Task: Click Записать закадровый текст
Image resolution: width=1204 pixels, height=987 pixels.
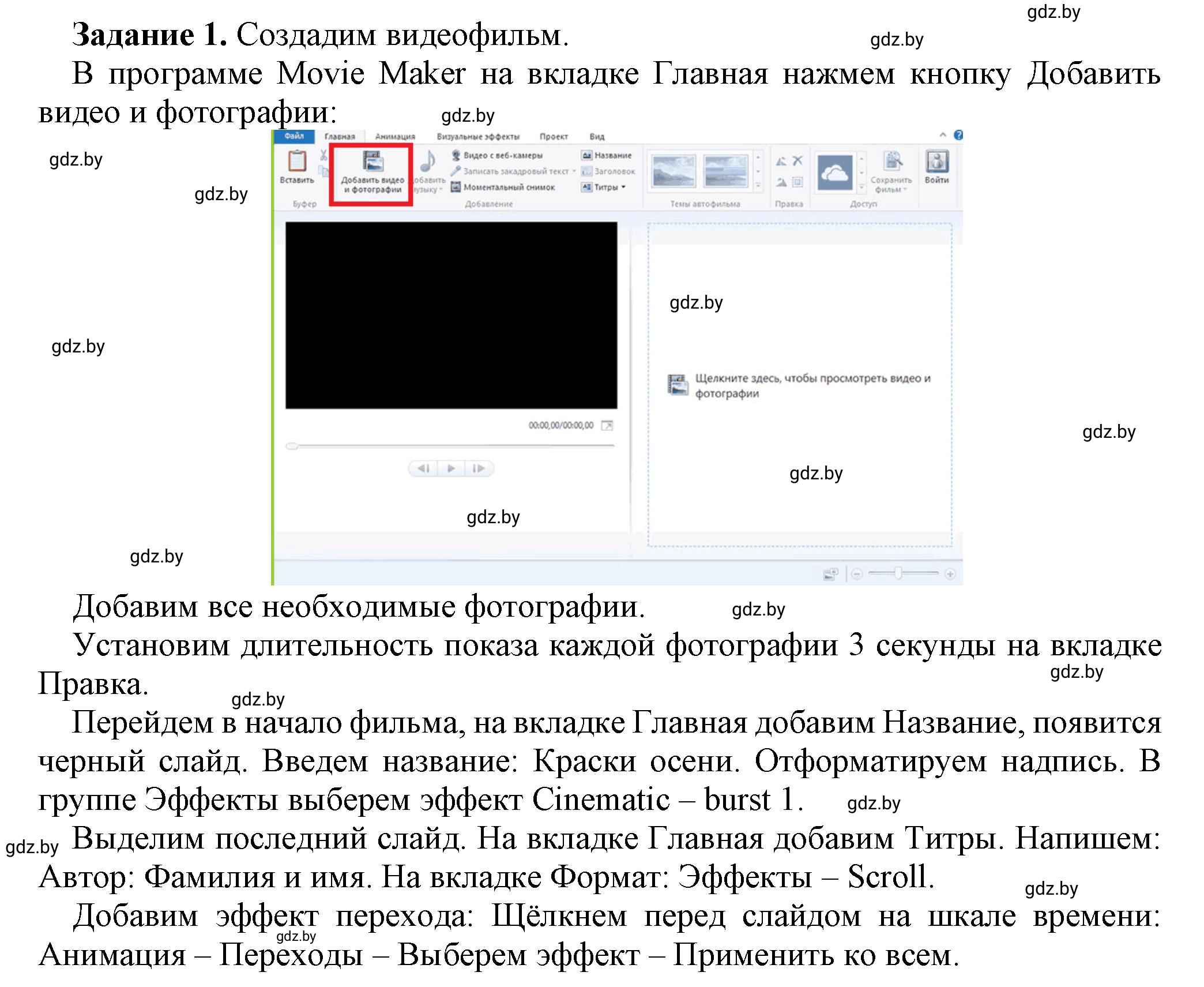Action: (510, 171)
